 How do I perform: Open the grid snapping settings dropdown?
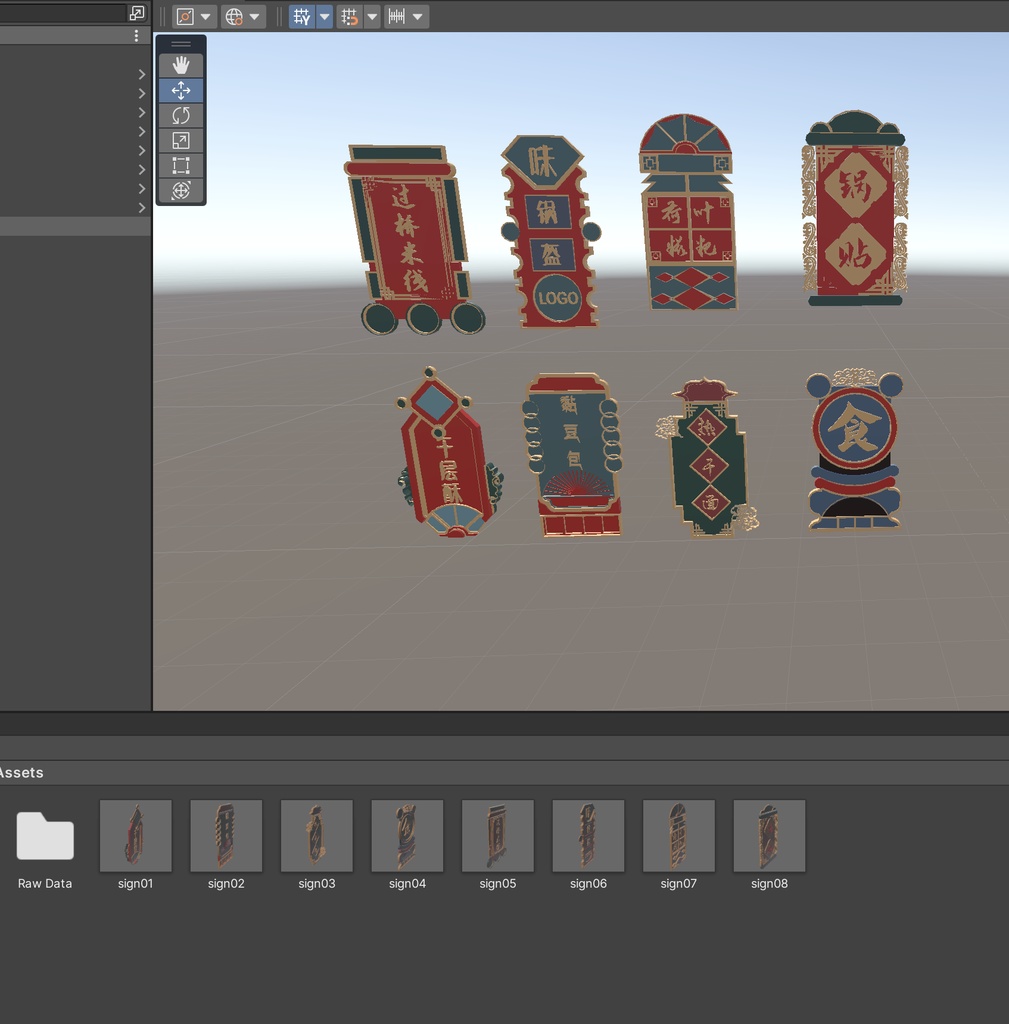(372, 16)
